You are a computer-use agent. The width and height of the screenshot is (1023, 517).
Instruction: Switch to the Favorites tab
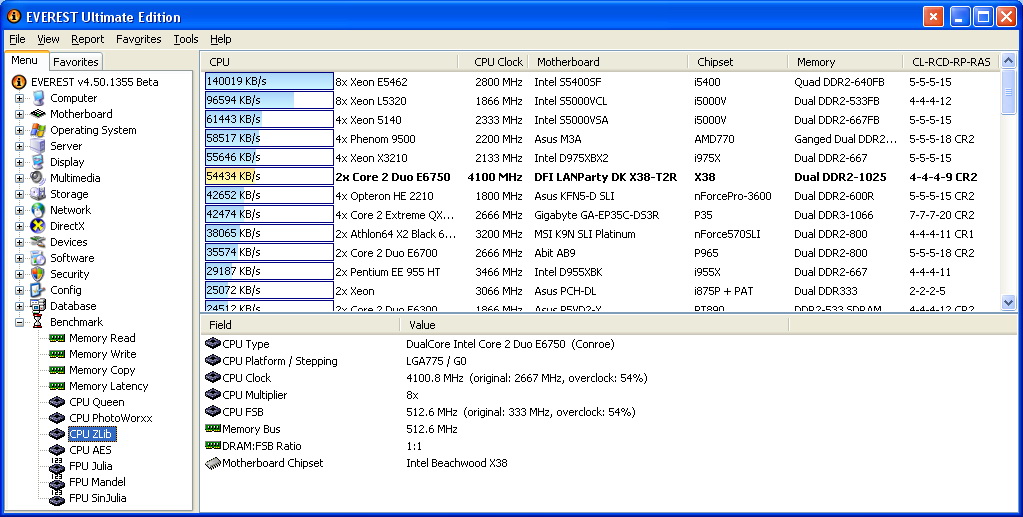click(x=76, y=62)
